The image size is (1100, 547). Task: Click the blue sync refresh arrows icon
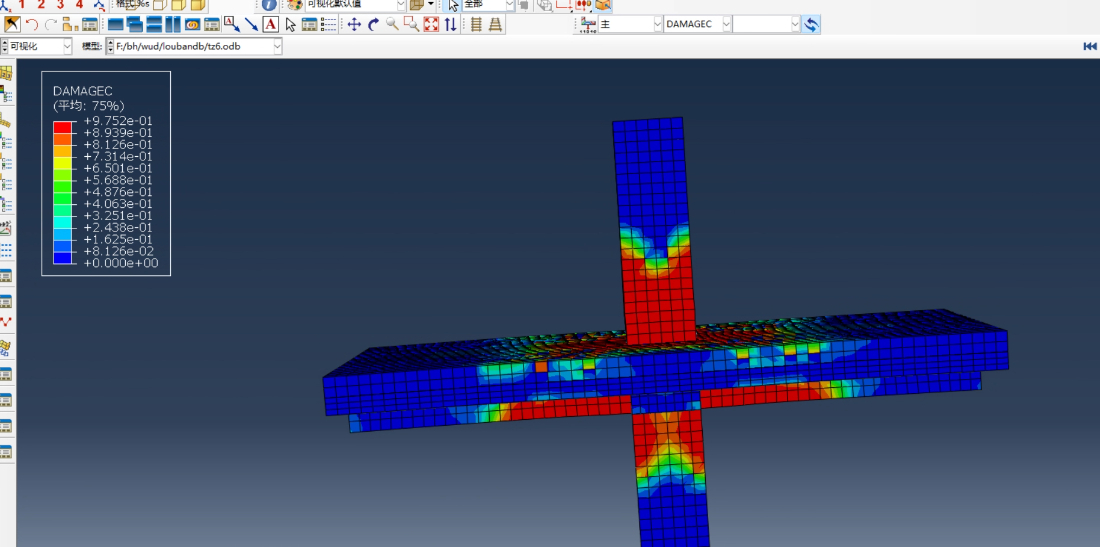[x=811, y=25]
